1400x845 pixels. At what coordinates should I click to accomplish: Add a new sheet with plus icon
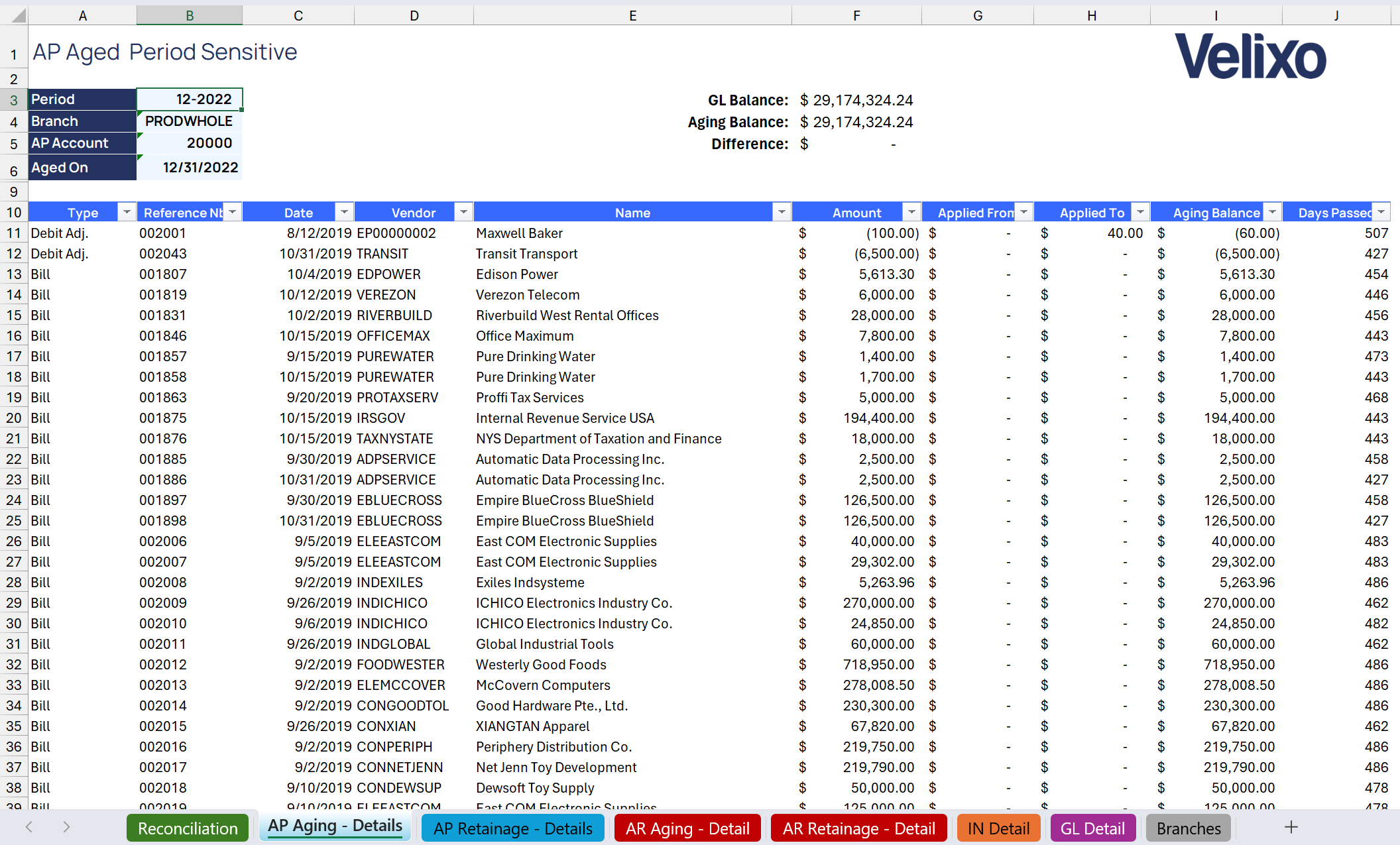pos(1291,827)
